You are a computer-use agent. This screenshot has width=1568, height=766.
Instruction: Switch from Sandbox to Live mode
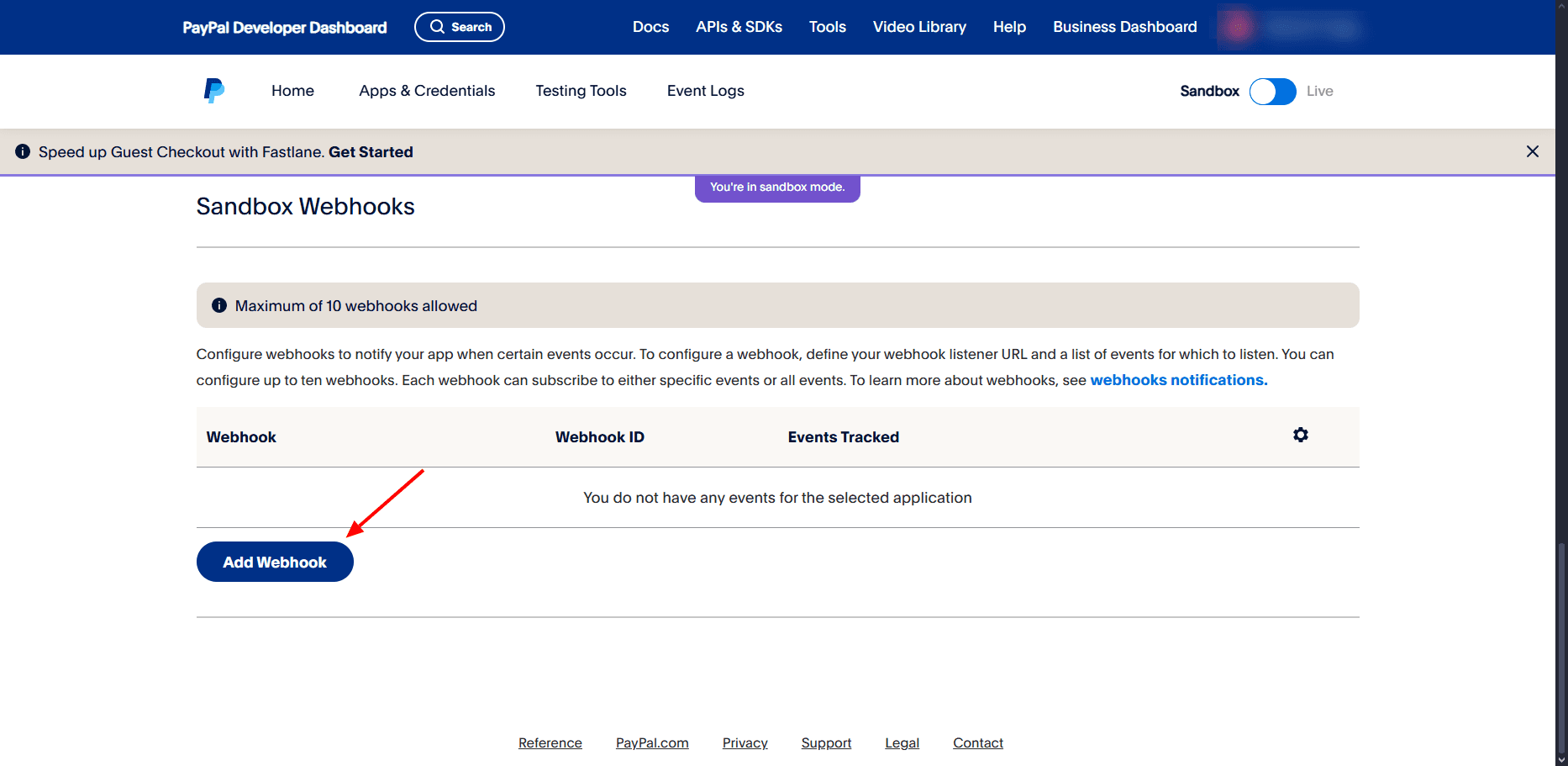[1272, 91]
